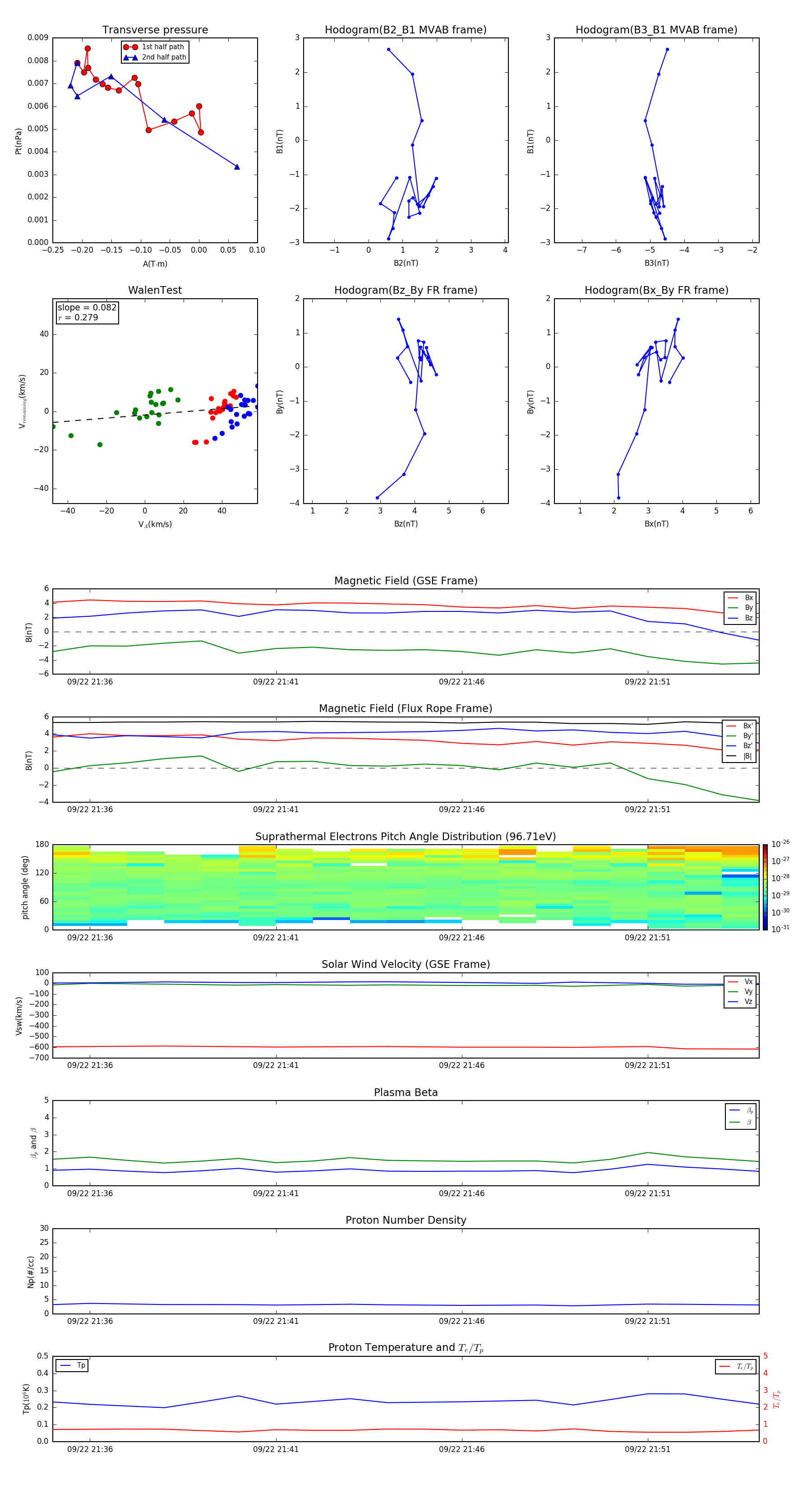Click the "Vsw(km/s)" y-axis label
Screen dimensions: 812x1489
click(x=18, y=1016)
